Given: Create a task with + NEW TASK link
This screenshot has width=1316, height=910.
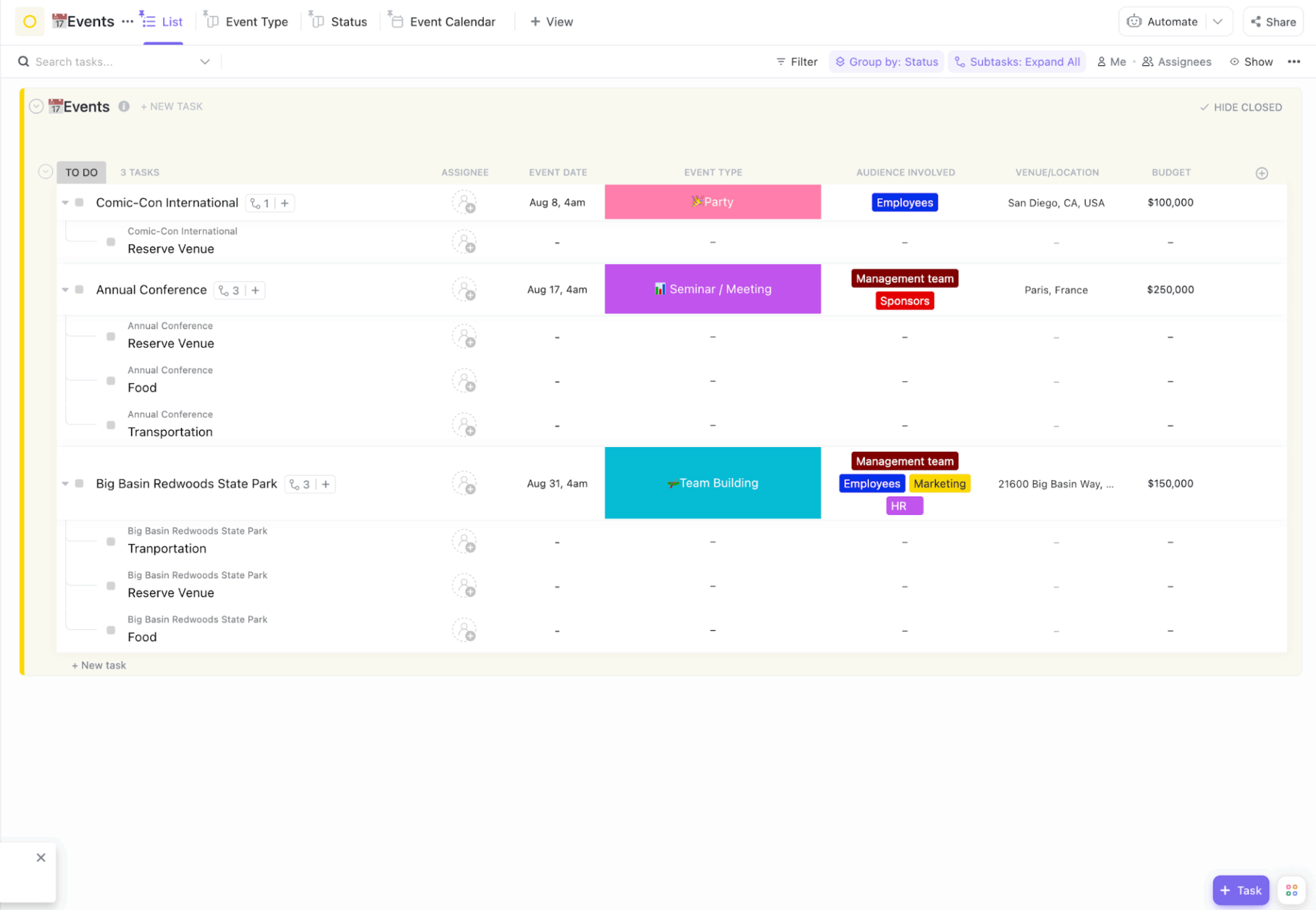Looking at the screenshot, I should pos(171,106).
